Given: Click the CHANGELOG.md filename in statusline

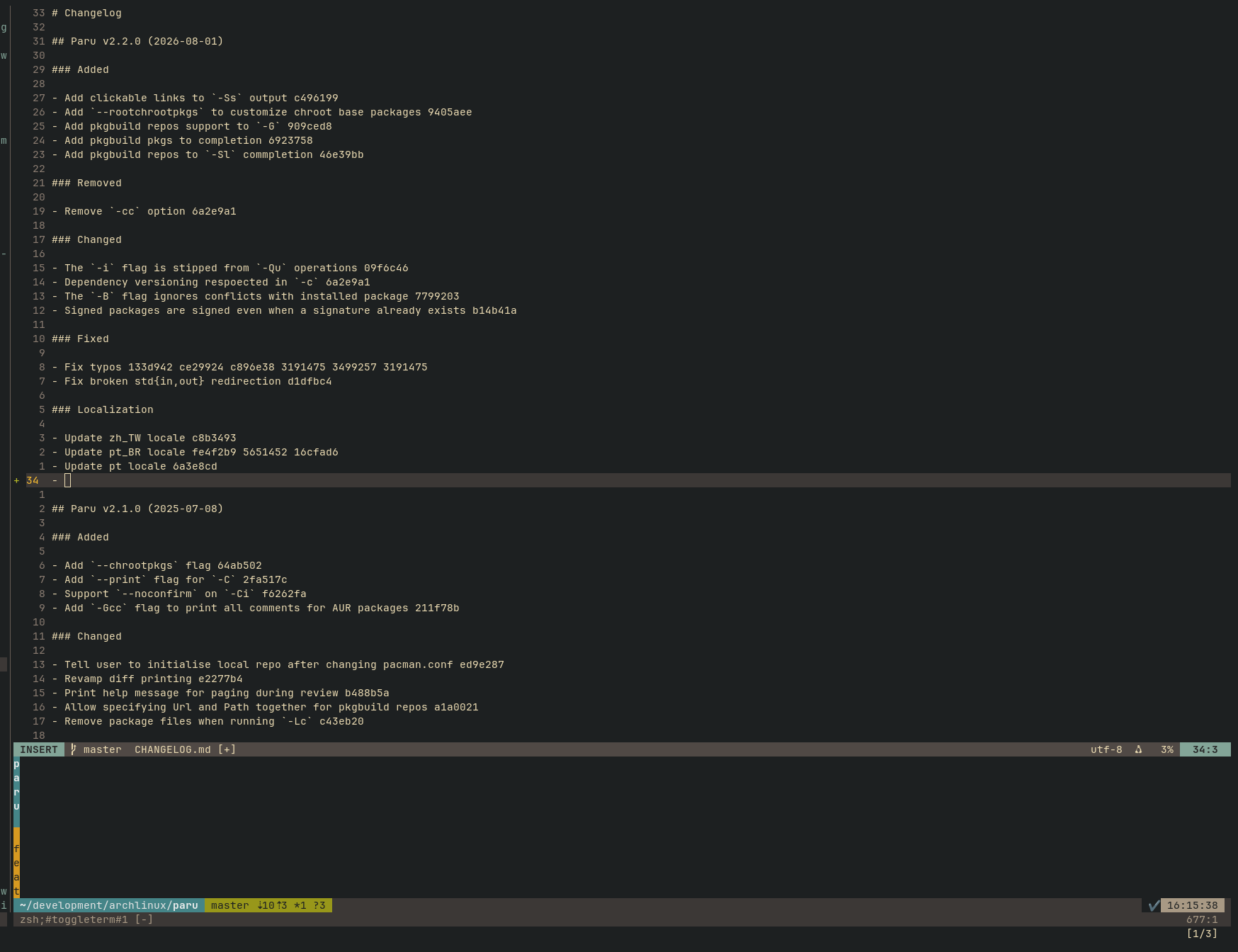Looking at the screenshot, I should 172,749.
